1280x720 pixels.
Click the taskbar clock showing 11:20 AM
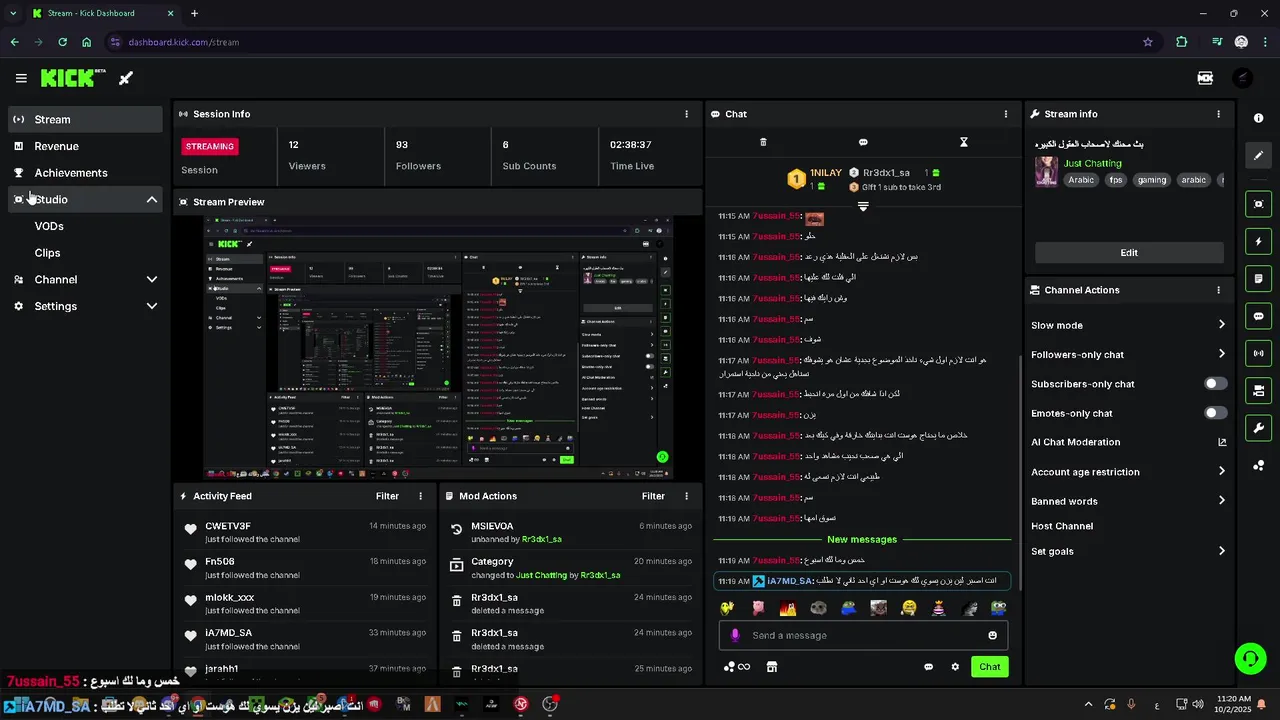tap(1234, 704)
